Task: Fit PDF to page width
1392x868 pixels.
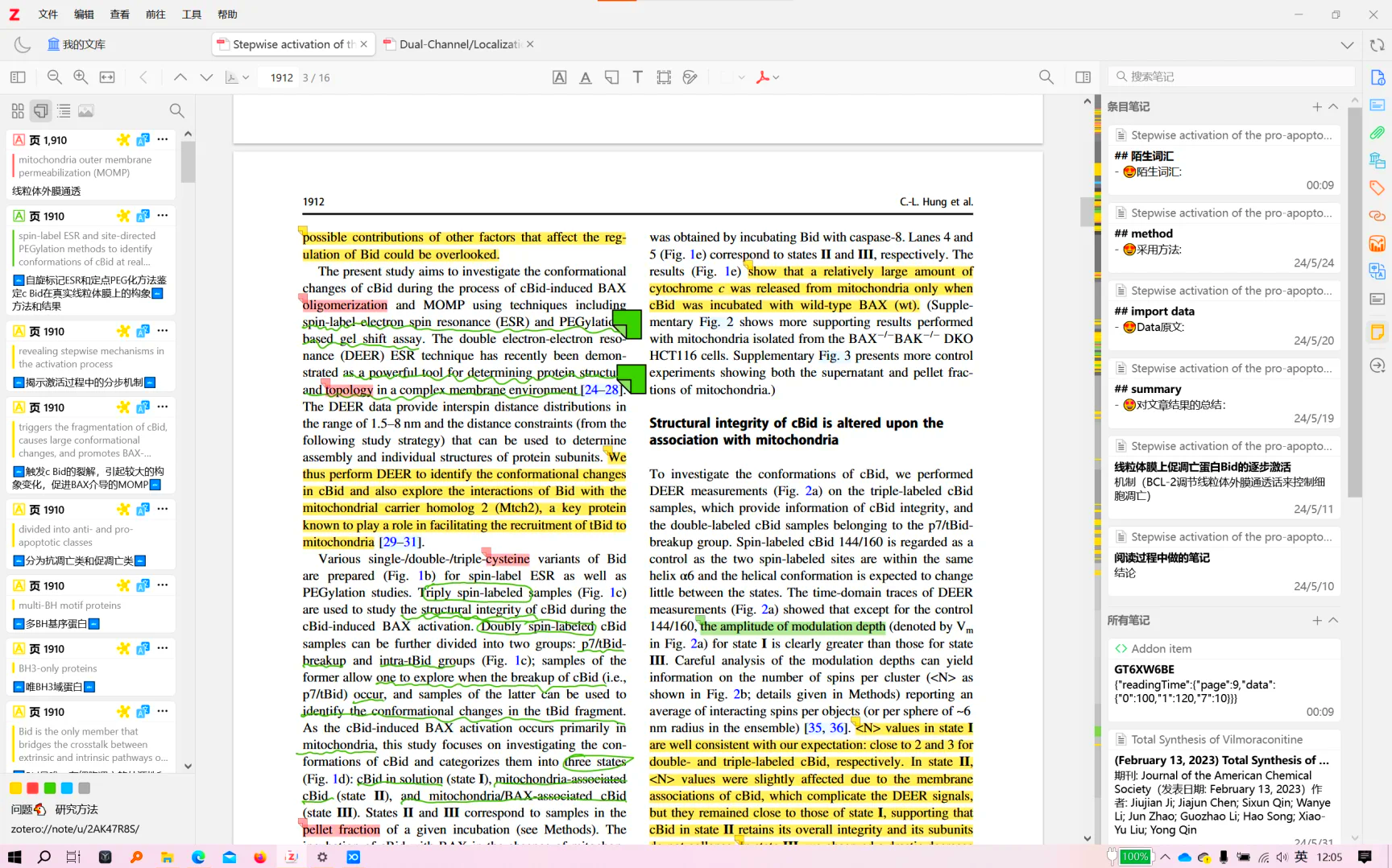Action: (107, 77)
